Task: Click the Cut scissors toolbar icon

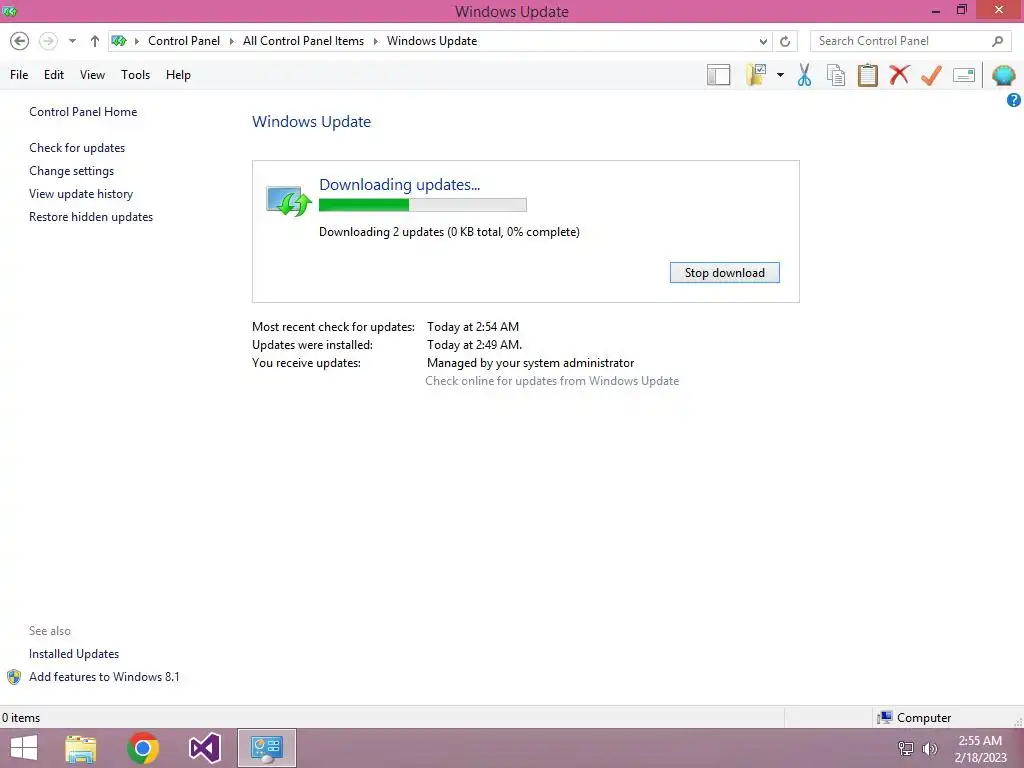Action: click(805, 75)
